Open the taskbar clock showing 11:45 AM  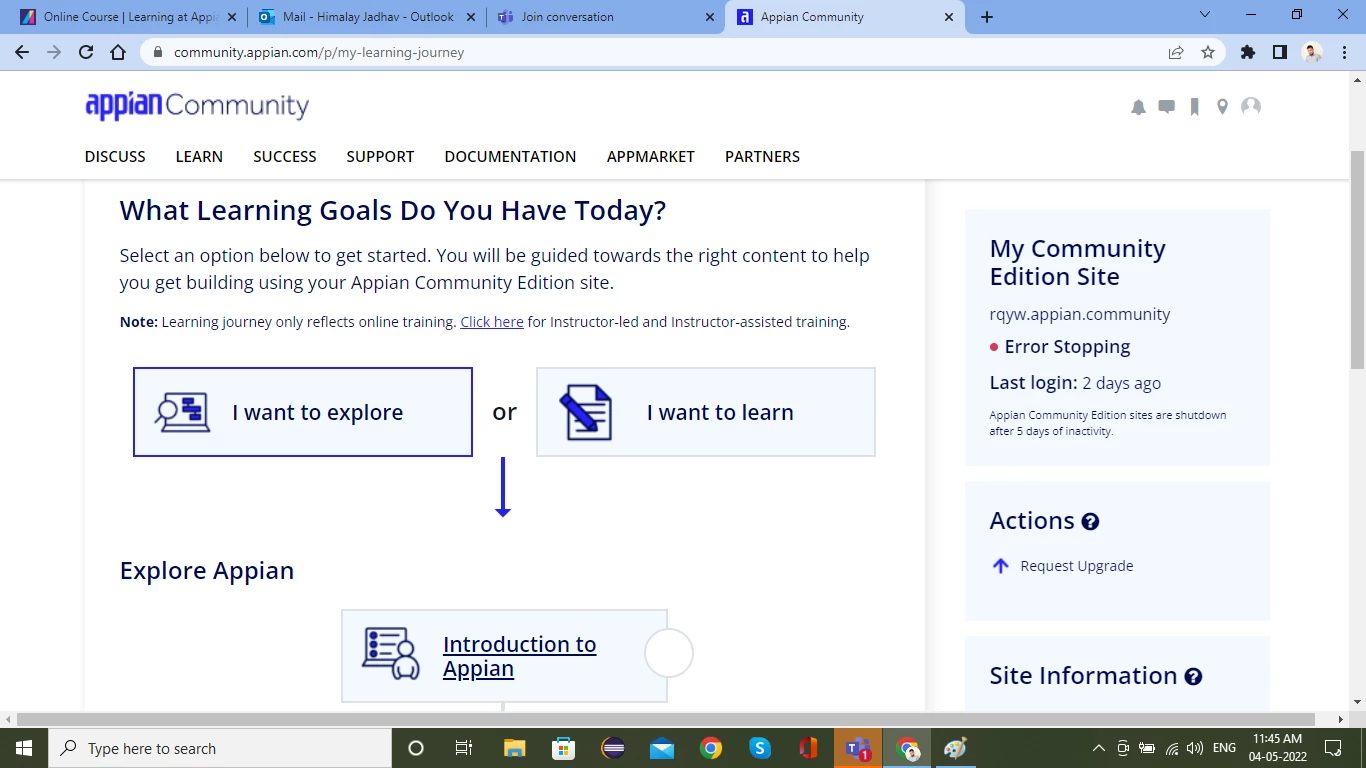tap(1276, 748)
